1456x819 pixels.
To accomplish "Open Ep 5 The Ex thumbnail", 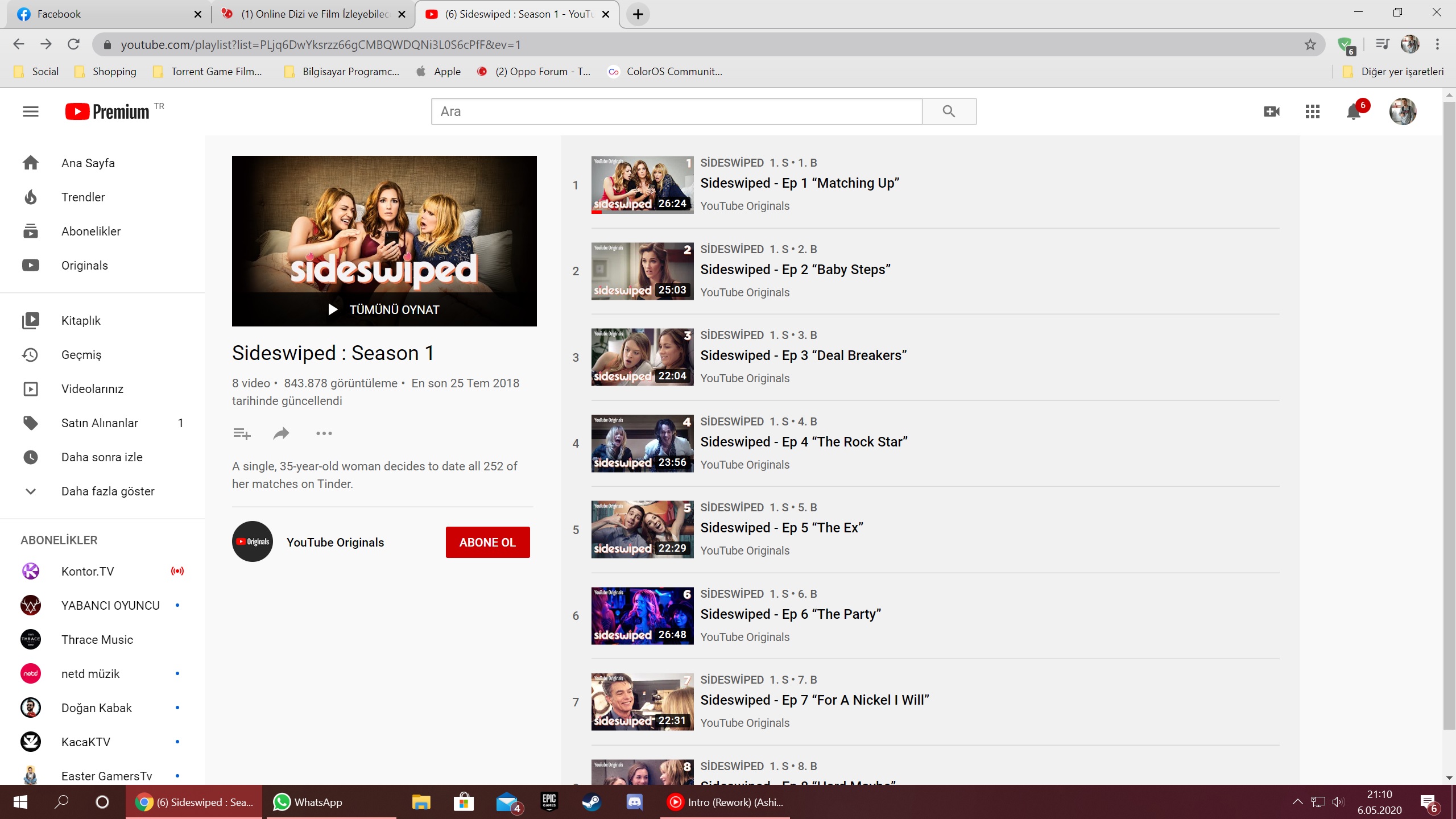I will [x=642, y=530].
